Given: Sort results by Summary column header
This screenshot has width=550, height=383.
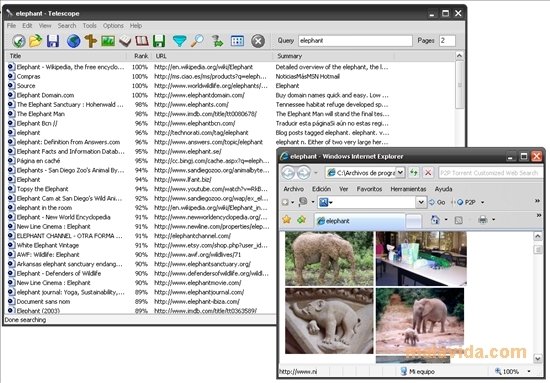Looking at the screenshot, I should coord(334,56).
